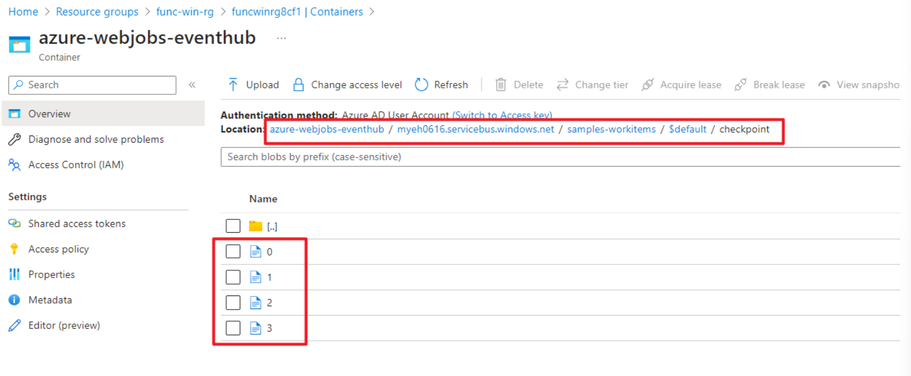Click the Refresh button label
This screenshot has height=376, width=911.
pos(451,85)
